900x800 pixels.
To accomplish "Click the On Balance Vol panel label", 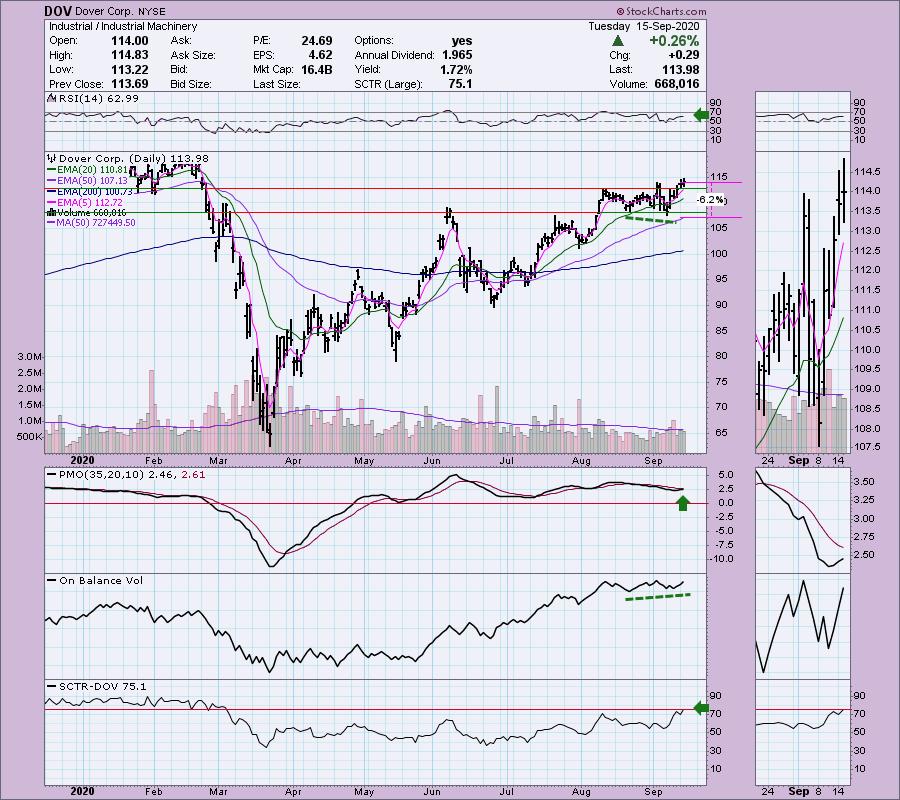I will tap(101, 581).
